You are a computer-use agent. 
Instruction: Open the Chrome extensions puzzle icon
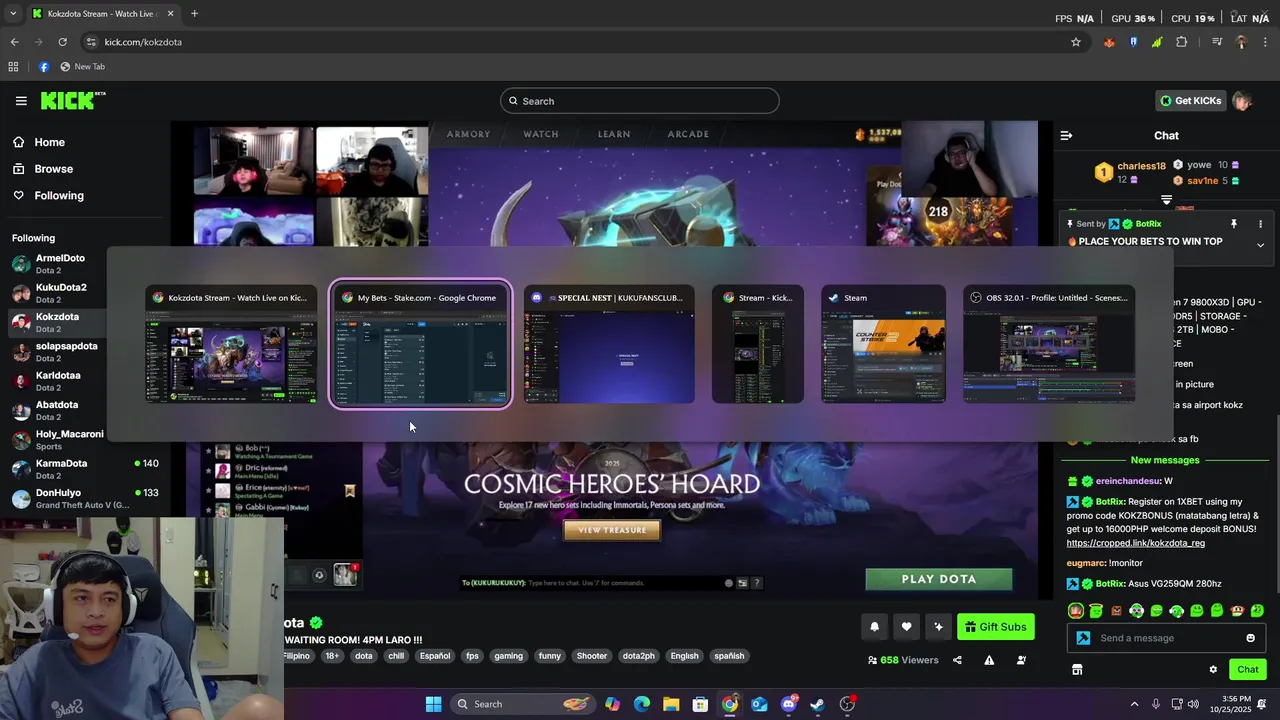(x=1182, y=42)
